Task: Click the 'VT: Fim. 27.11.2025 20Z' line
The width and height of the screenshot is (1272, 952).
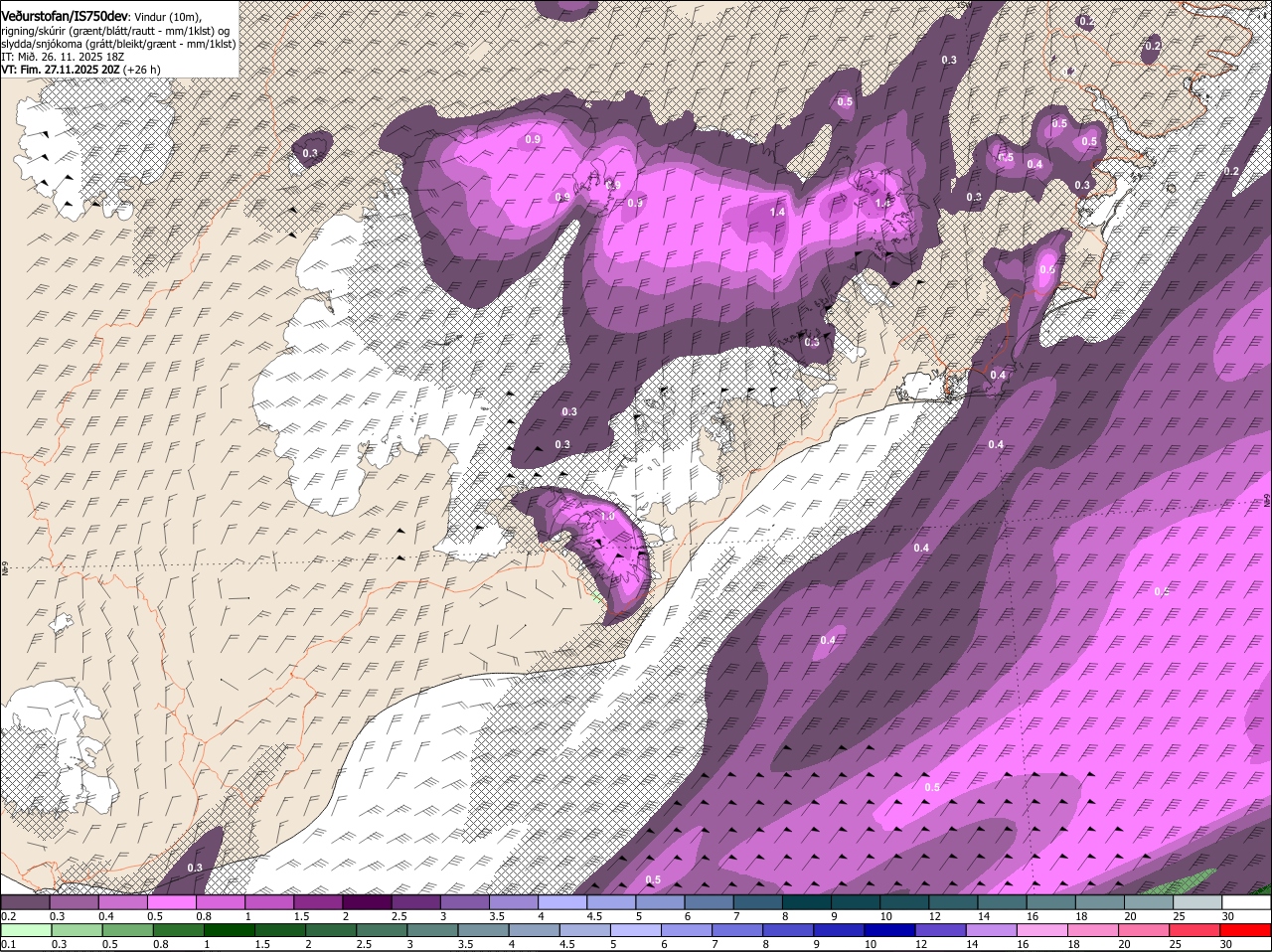Action: 61,70
